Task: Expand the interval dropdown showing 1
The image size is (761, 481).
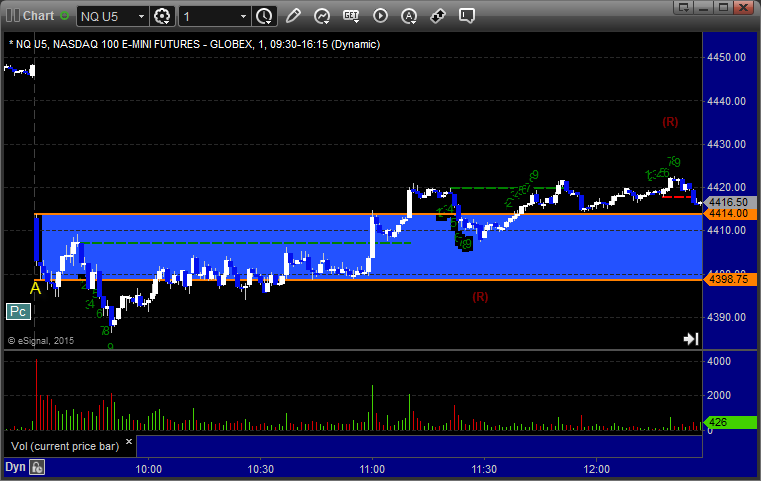Action: [x=244, y=17]
